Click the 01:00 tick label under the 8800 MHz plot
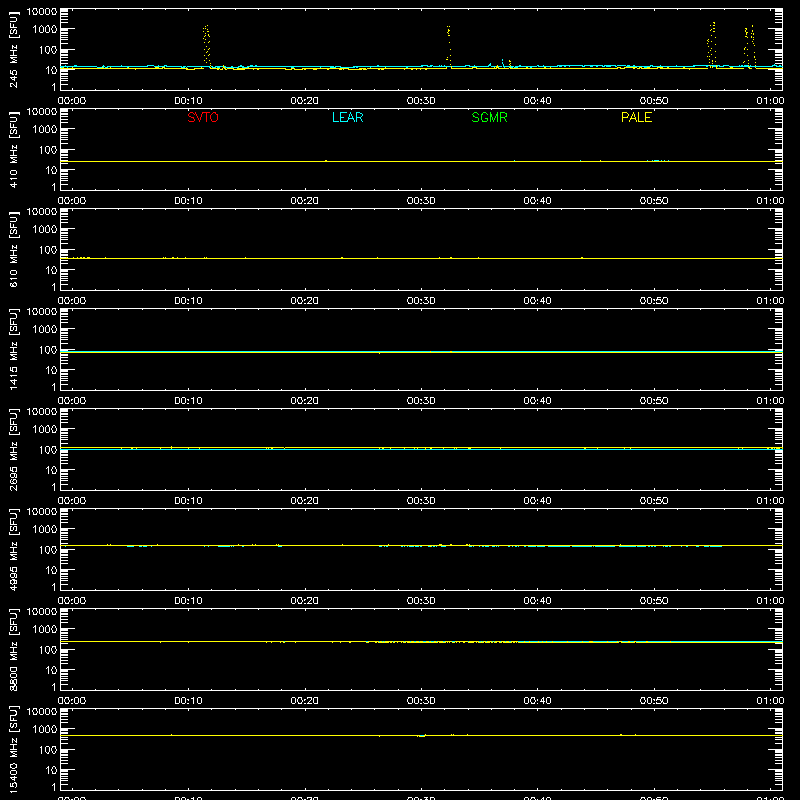The image size is (800, 800). (770, 701)
